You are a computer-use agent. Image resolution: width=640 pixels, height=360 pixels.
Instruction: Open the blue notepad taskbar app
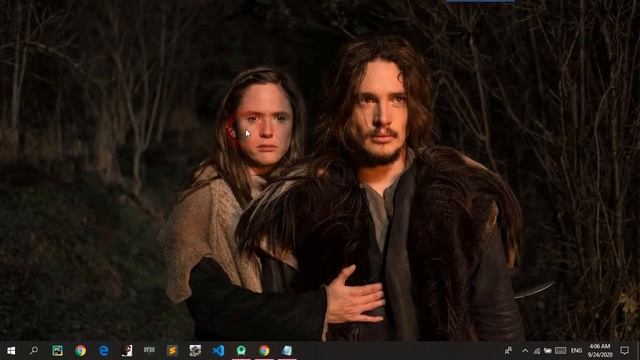point(287,351)
